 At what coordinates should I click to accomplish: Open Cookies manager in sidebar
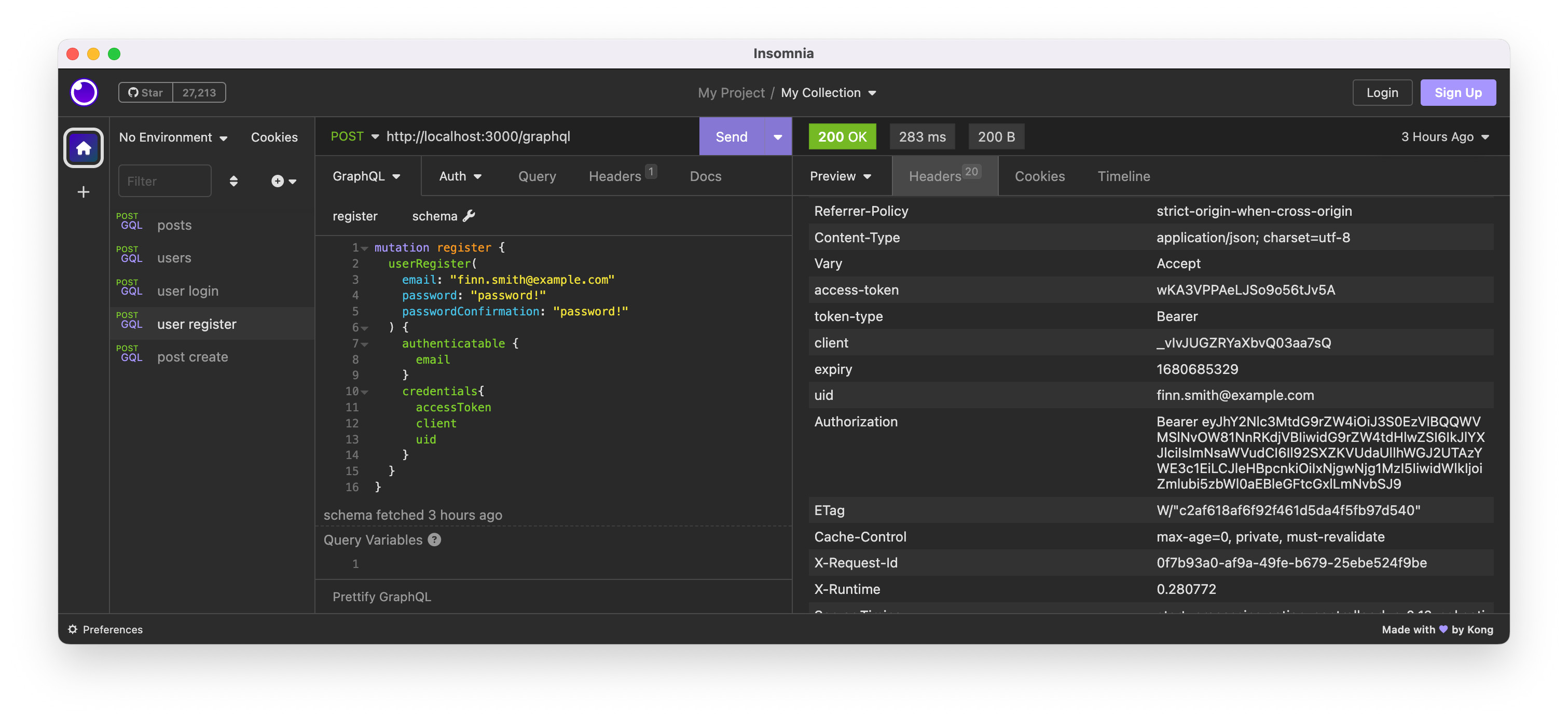274,137
